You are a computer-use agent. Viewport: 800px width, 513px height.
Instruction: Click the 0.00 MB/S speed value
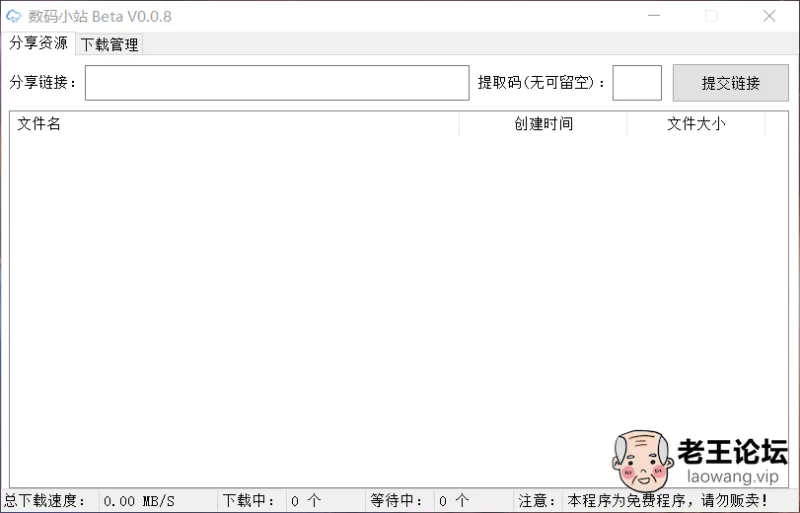pos(139,501)
